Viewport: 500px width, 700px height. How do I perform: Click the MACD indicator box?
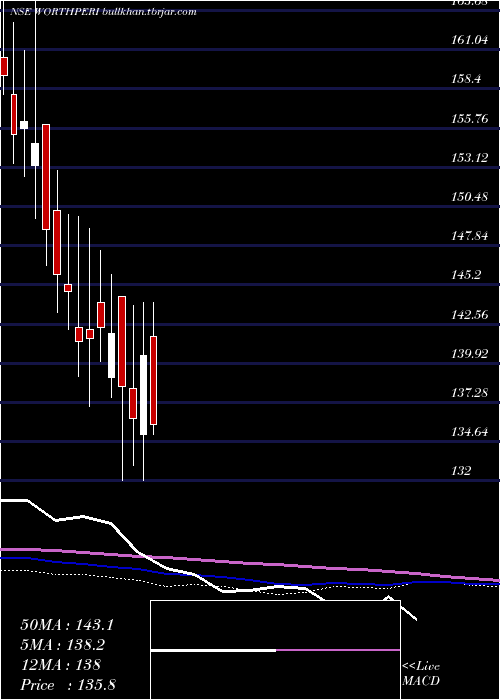click(x=275, y=650)
